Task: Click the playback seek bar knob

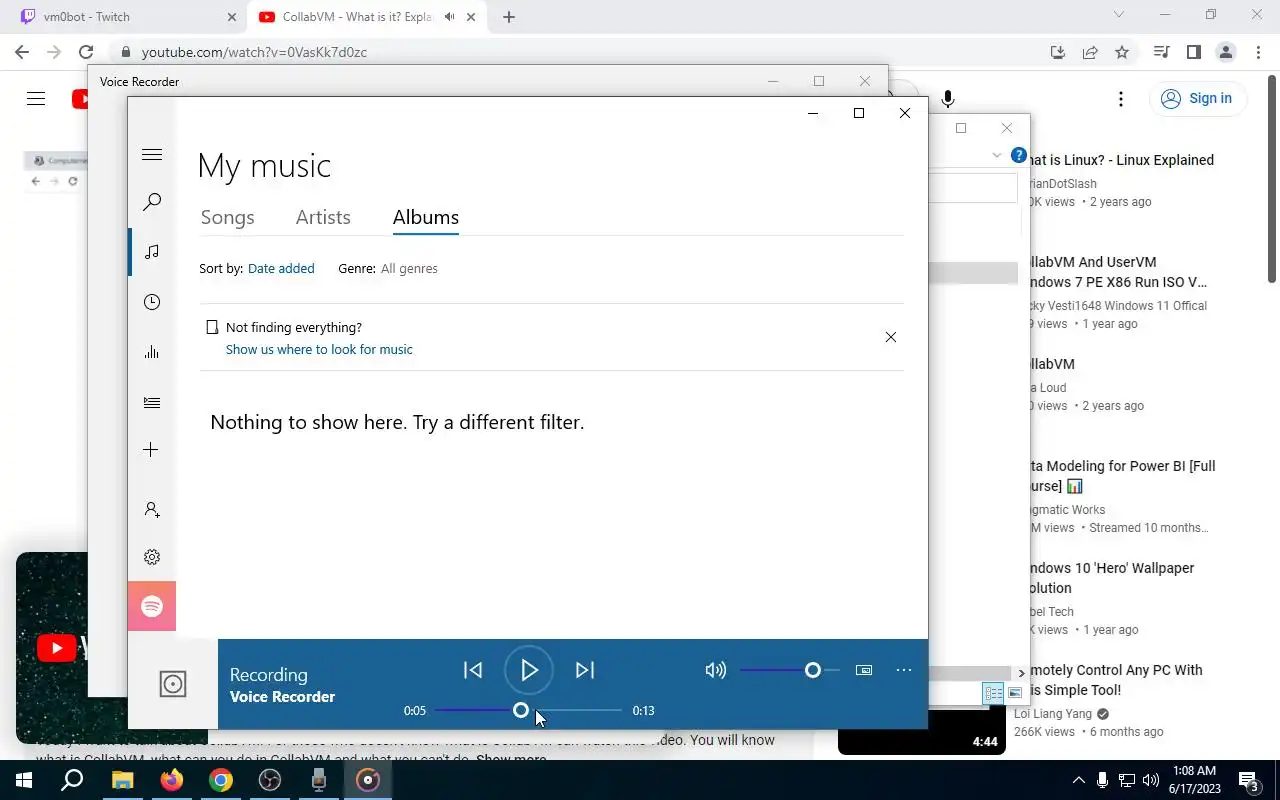Action: pyautogui.click(x=521, y=710)
